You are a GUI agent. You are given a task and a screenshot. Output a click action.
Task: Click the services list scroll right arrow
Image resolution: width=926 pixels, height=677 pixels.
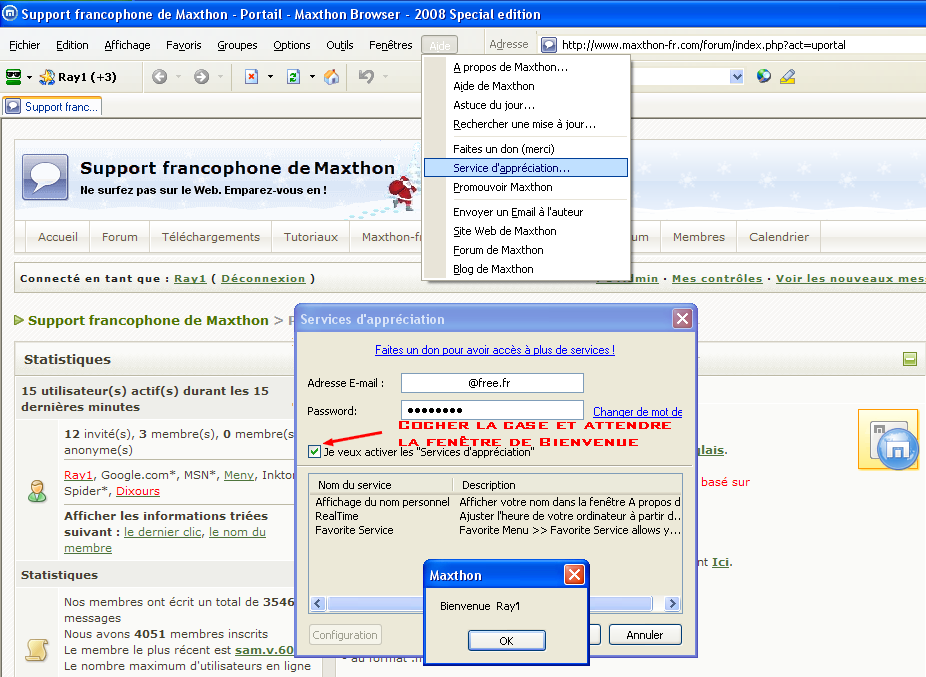coord(672,603)
